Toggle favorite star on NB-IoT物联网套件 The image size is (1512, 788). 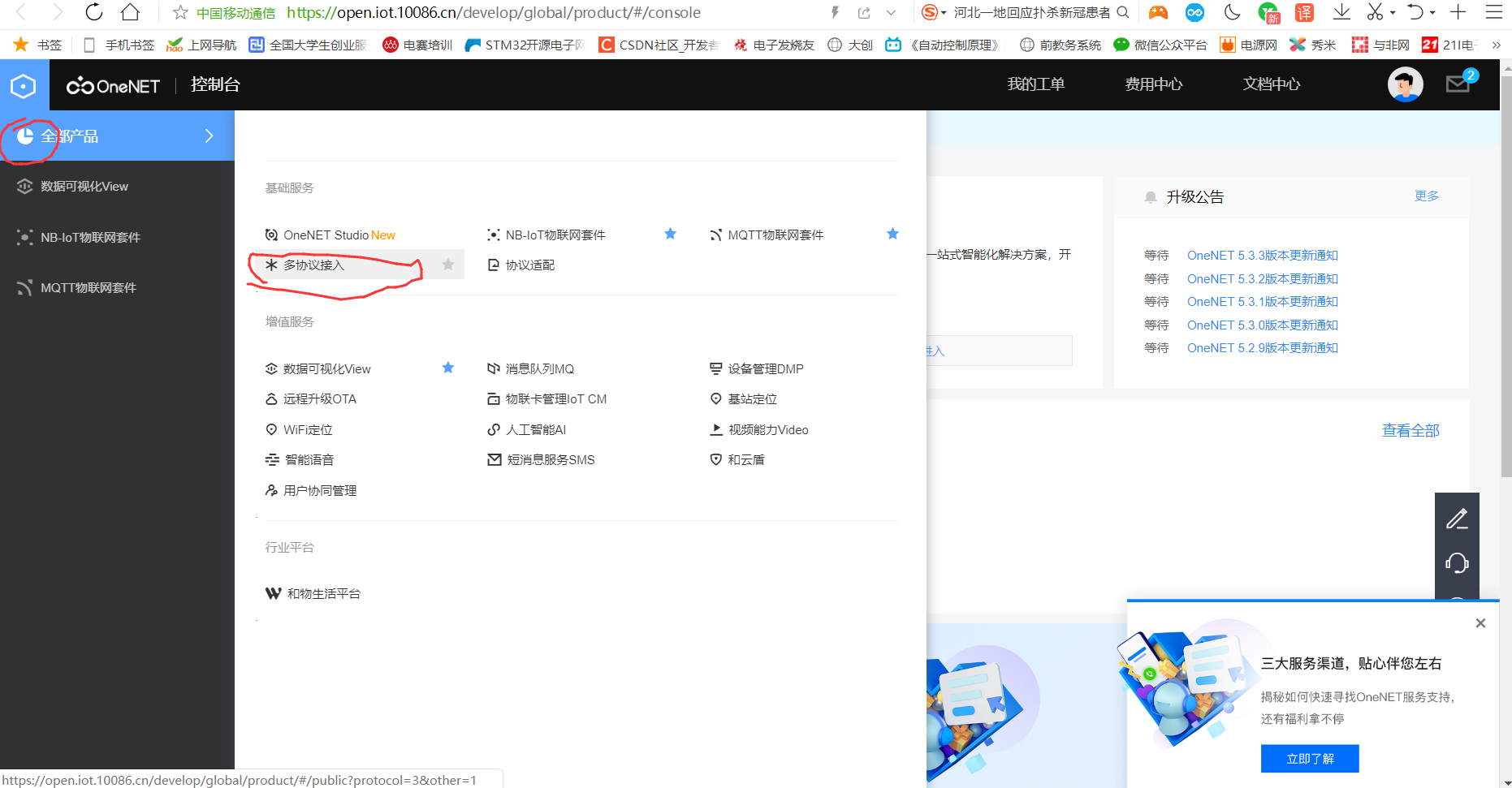[670, 234]
